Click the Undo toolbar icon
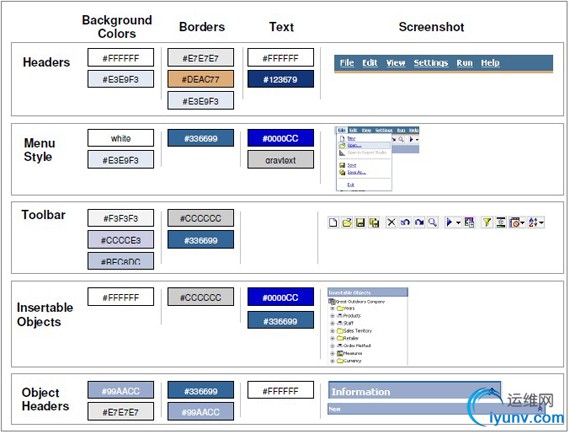The image size is (570, 434). click(x=405, y=222)
